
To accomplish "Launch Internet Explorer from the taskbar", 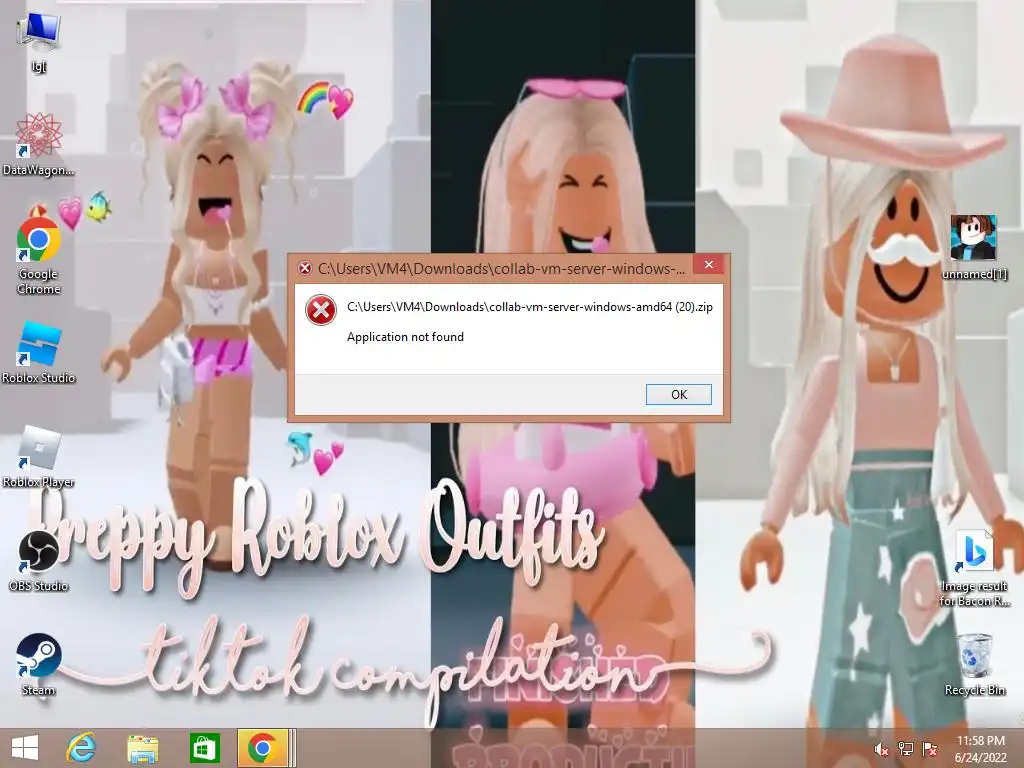I will 82,748.
